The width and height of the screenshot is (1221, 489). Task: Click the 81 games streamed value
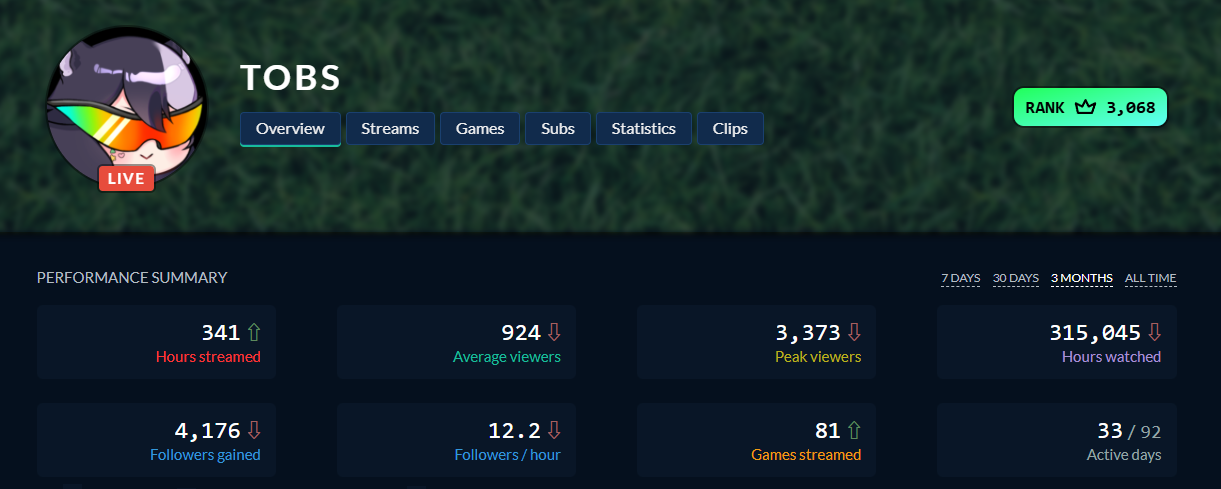[828, 431]
